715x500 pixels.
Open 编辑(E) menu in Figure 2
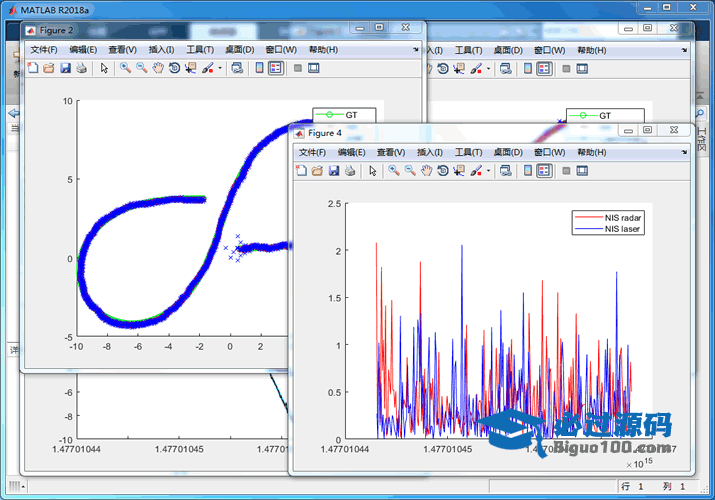pos(83,50)
